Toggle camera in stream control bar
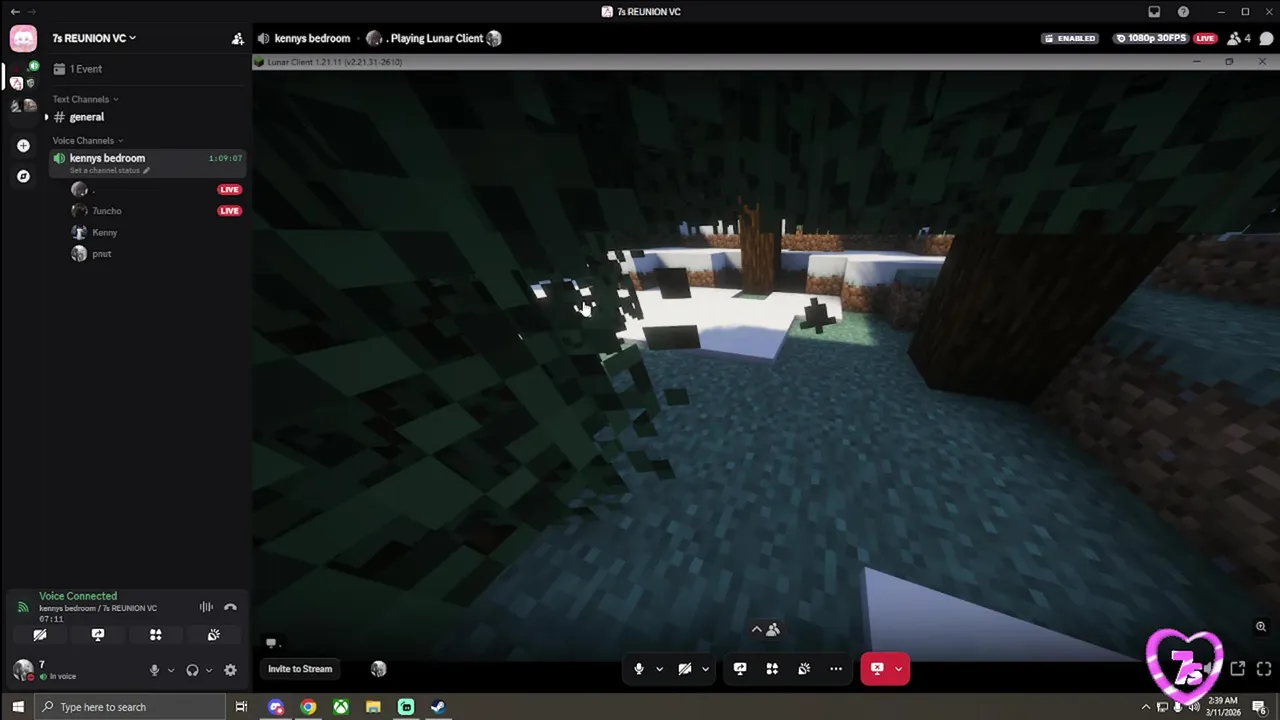The width and height of the screenshot is (1280, 720). (685, 669)
